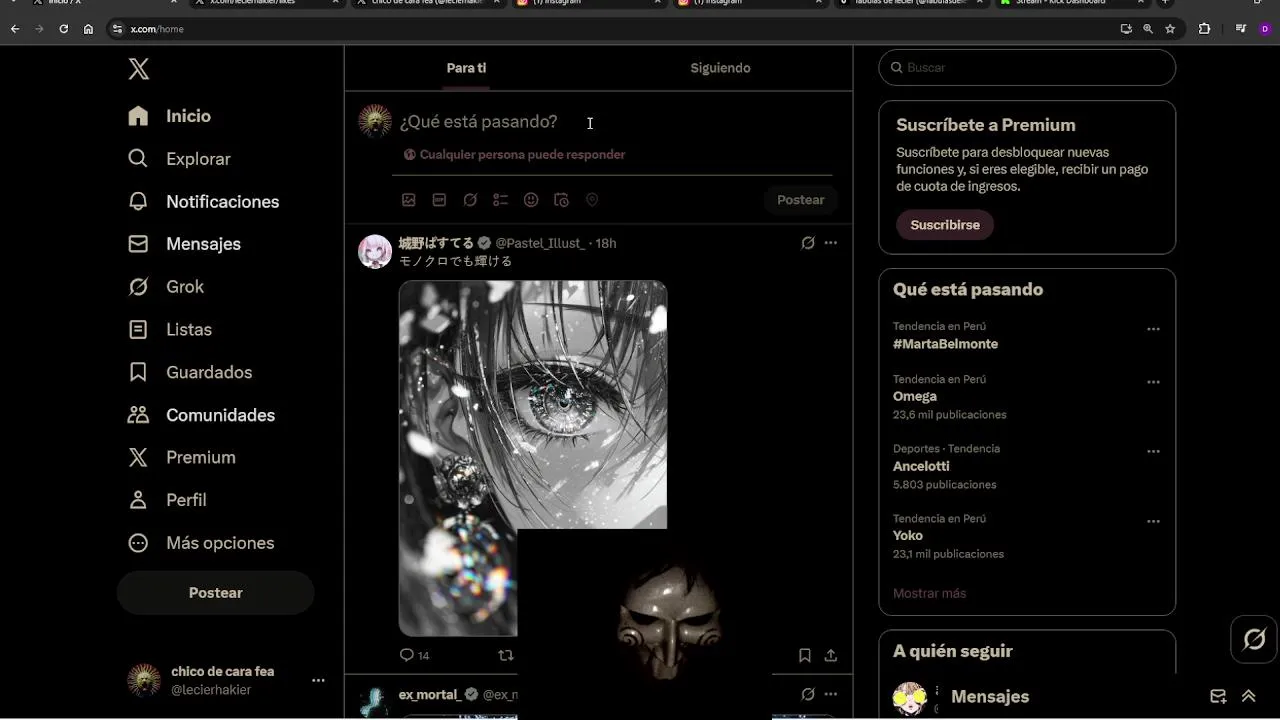The height and width of the screenshot is (720, 1280).
Task: Open Notificaciones from the sidebar
Action: click(203, 202)
